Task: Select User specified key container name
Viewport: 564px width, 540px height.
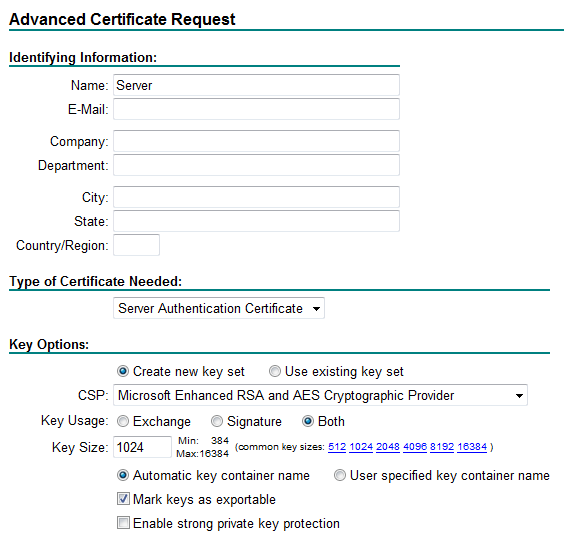Action: tap(340, 475)
